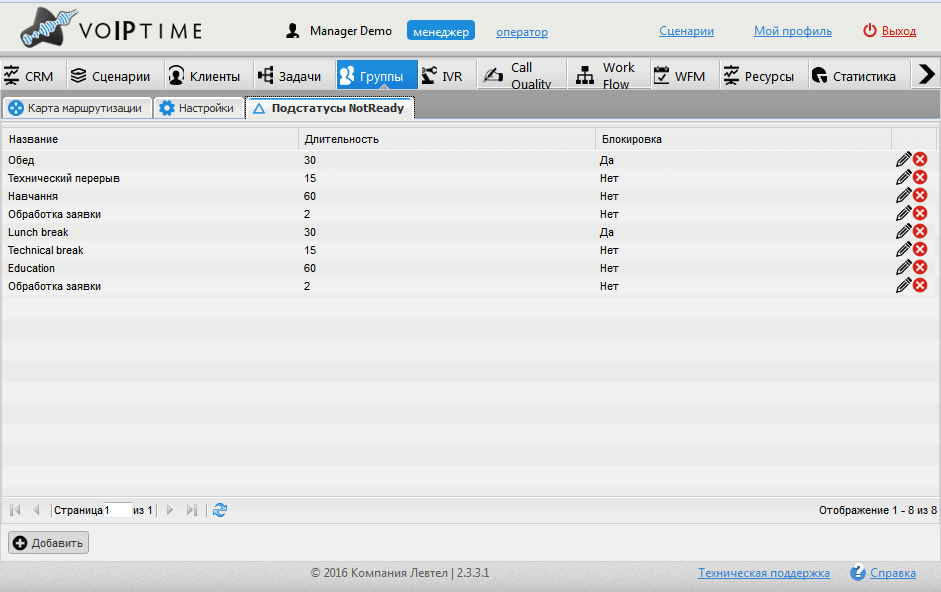Image resolution: width=941 pixels, height=592 pixels.
Task: Open Техническая поддержка link
Action: click(763, 573)
